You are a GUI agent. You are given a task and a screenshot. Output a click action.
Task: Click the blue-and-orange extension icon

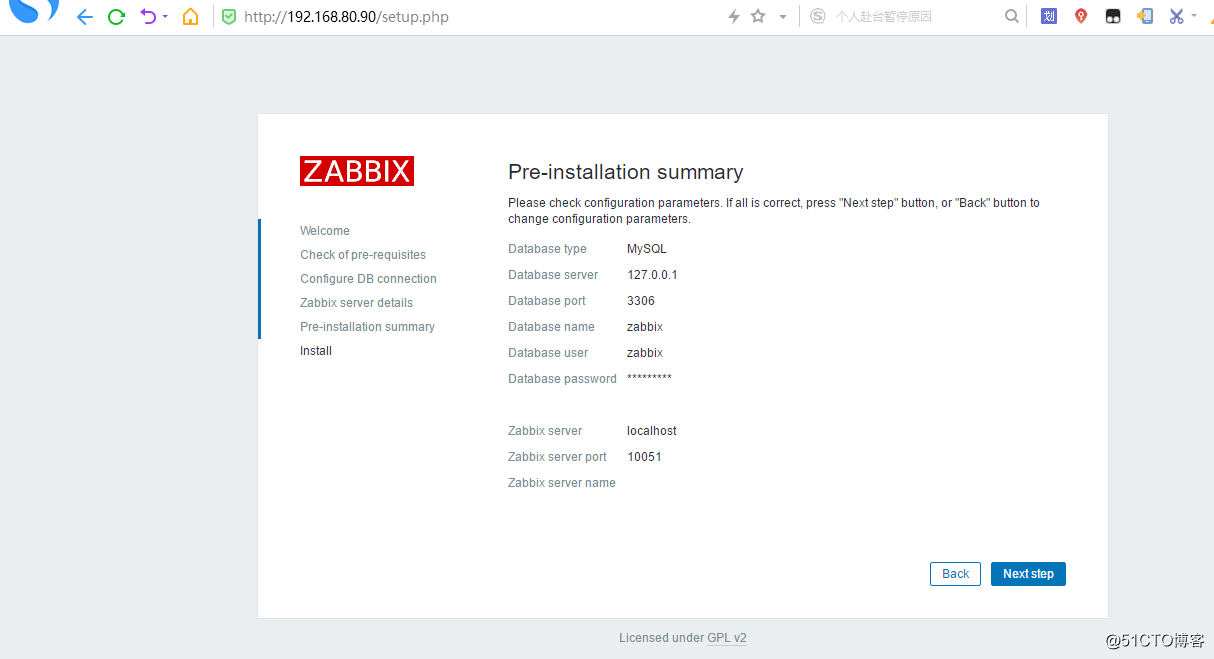1145,16
